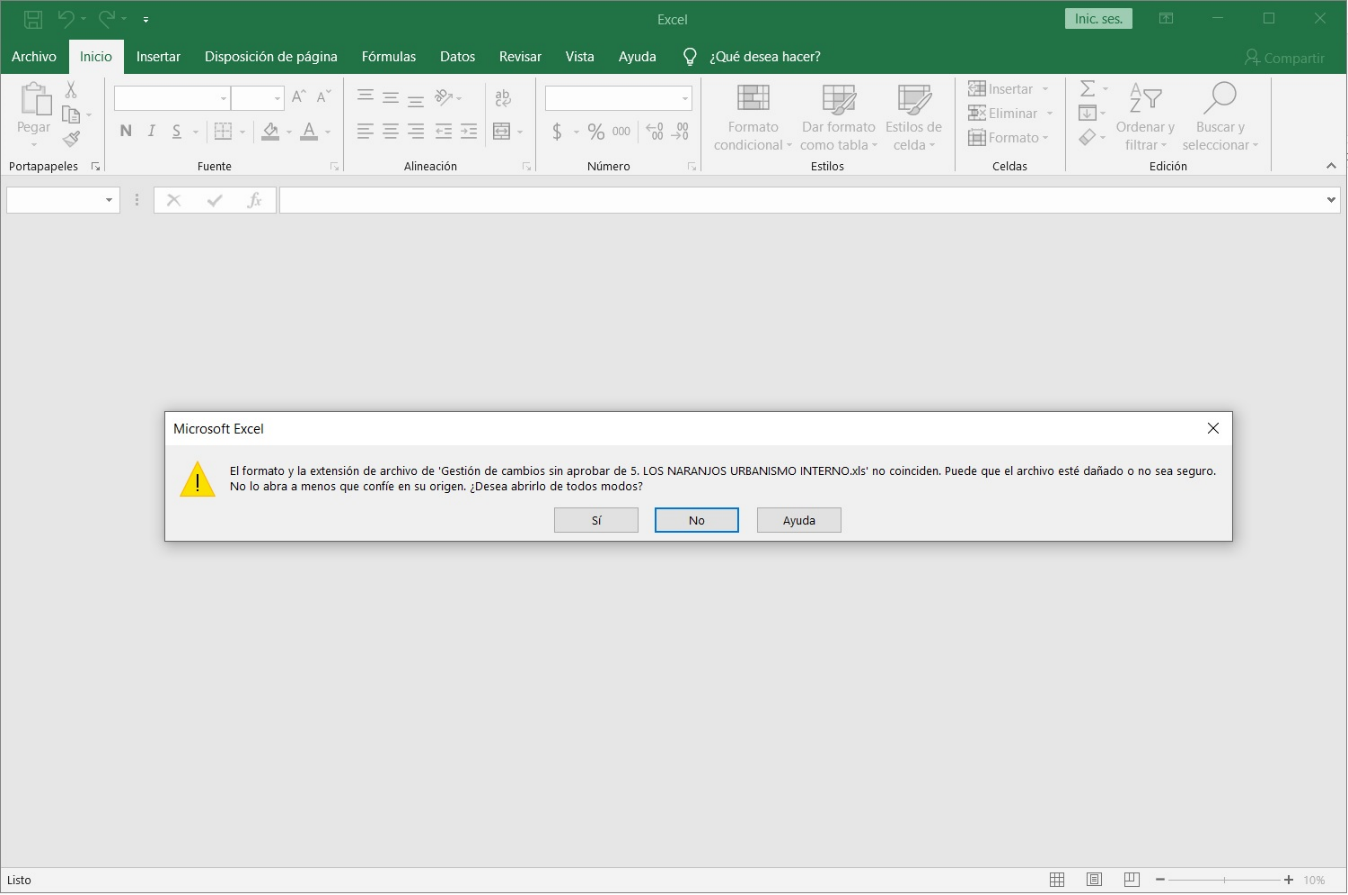The width and height of the screenshot is (1348, 895).
Task: Click the fill color bucket icon
Action: pyautogui.click(x=270, y=131)
